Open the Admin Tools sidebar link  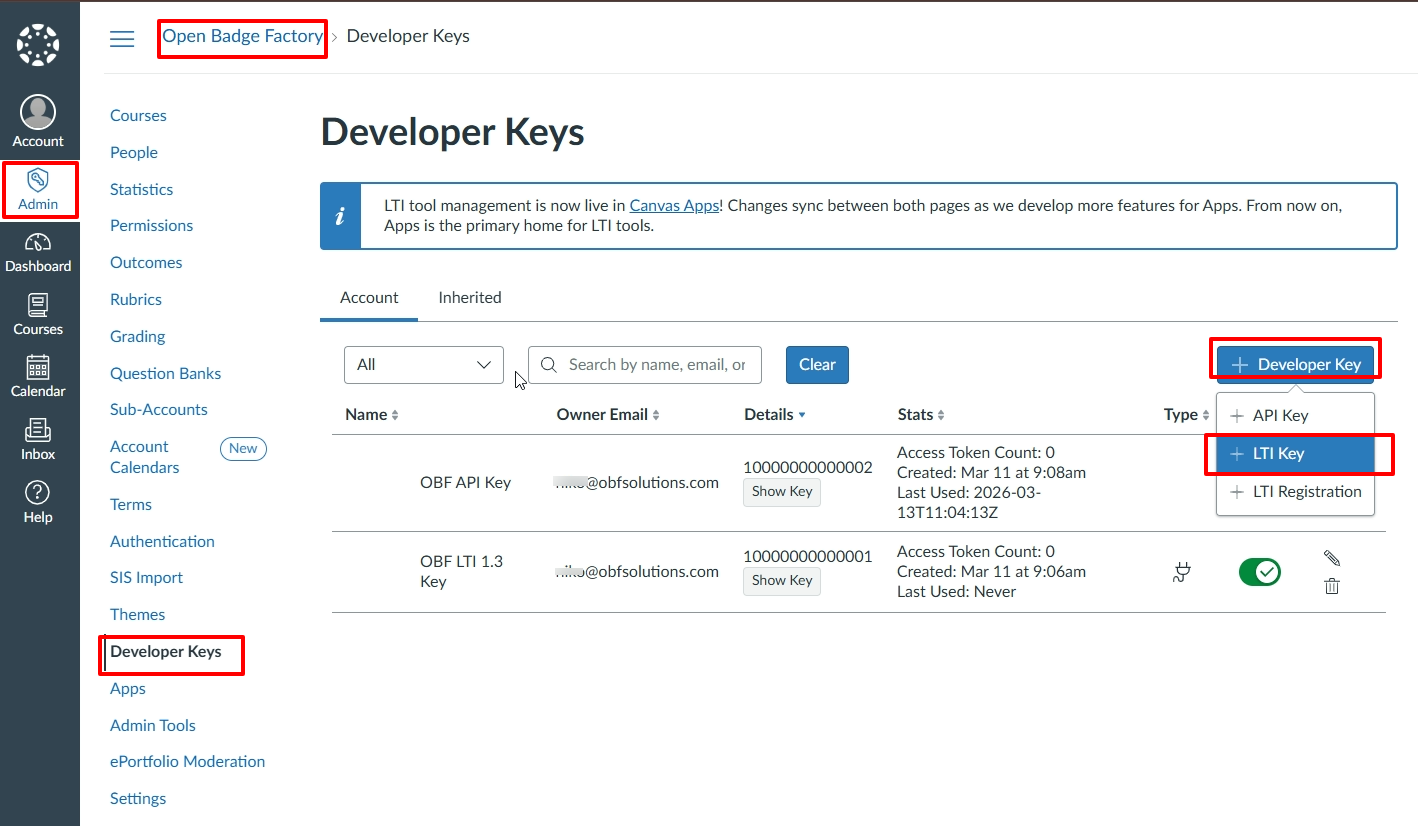[153, 726]
